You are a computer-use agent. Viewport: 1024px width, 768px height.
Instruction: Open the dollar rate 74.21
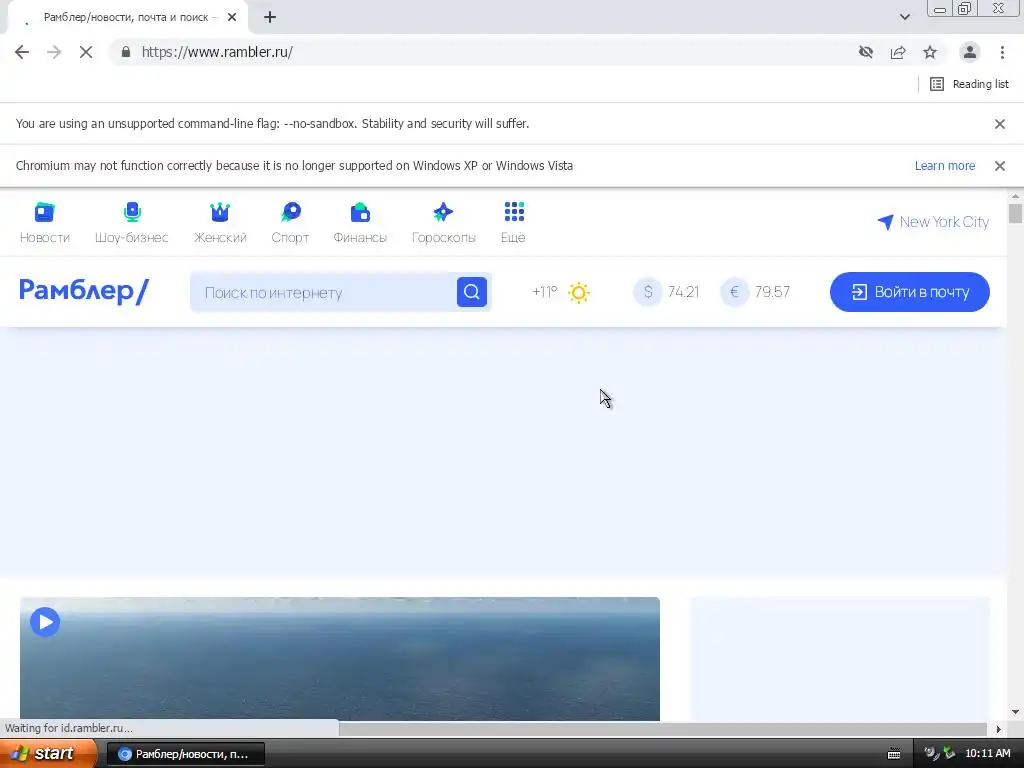[667, 292]
